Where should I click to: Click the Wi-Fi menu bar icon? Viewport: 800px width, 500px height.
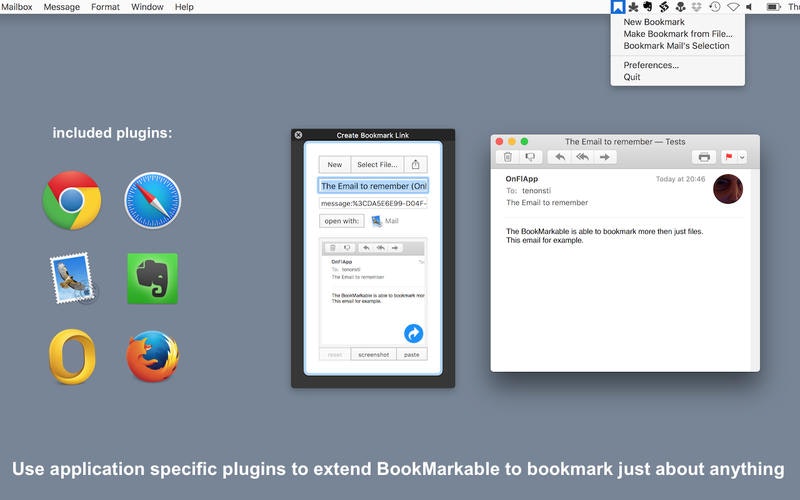click(733, 7)
